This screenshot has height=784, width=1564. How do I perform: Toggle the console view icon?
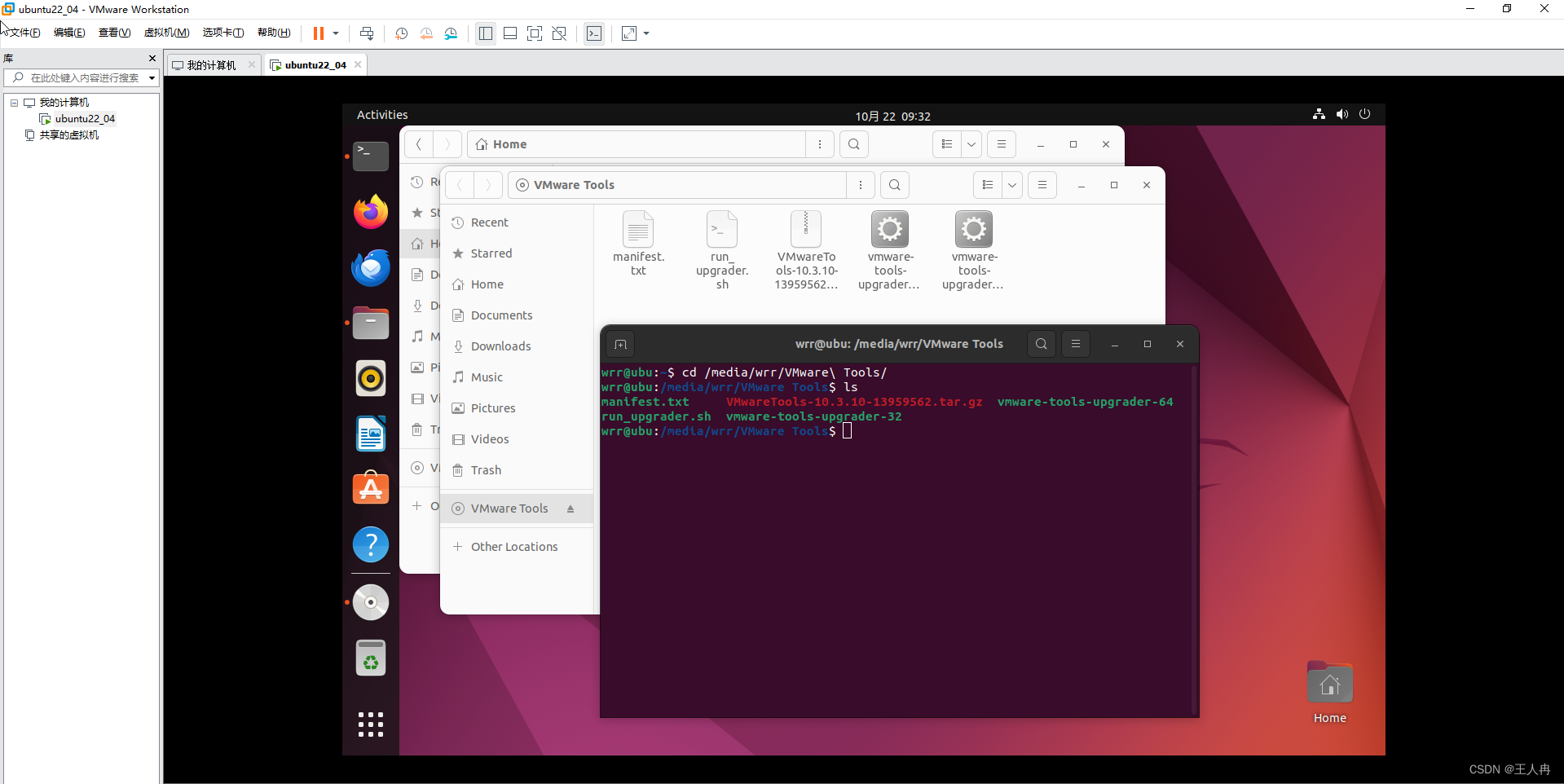(x=594, y=33)
